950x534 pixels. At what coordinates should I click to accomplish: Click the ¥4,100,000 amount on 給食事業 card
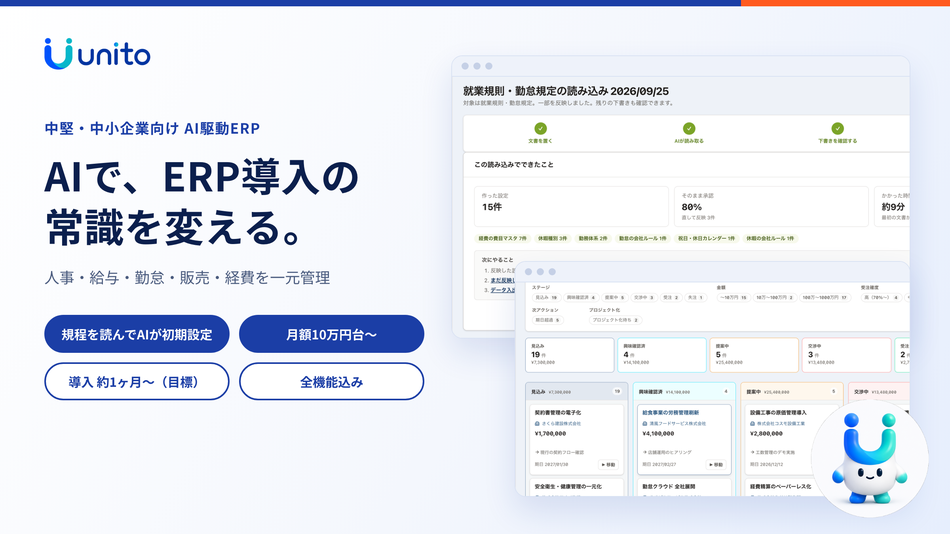tap(659, 433)
